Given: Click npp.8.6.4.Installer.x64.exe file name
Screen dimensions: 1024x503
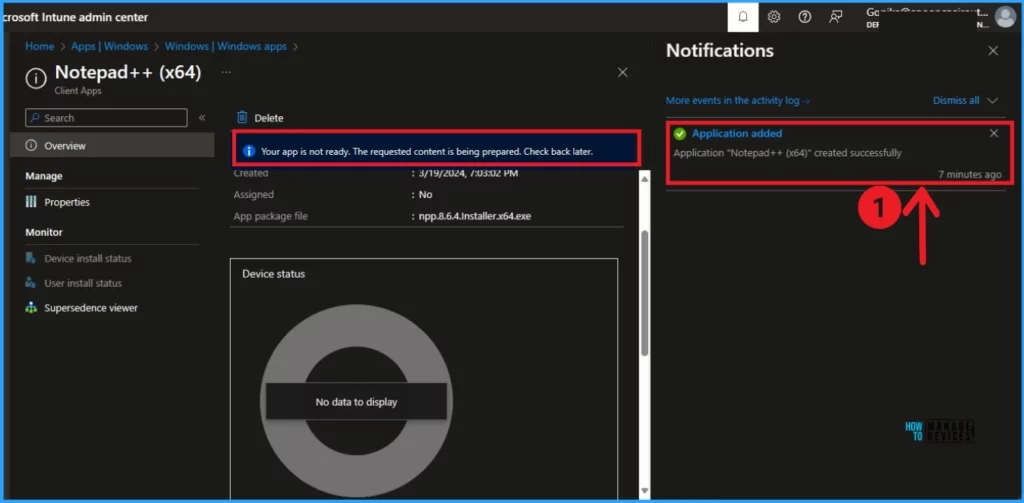Looking at the screenshot, I should pos(475,216).
